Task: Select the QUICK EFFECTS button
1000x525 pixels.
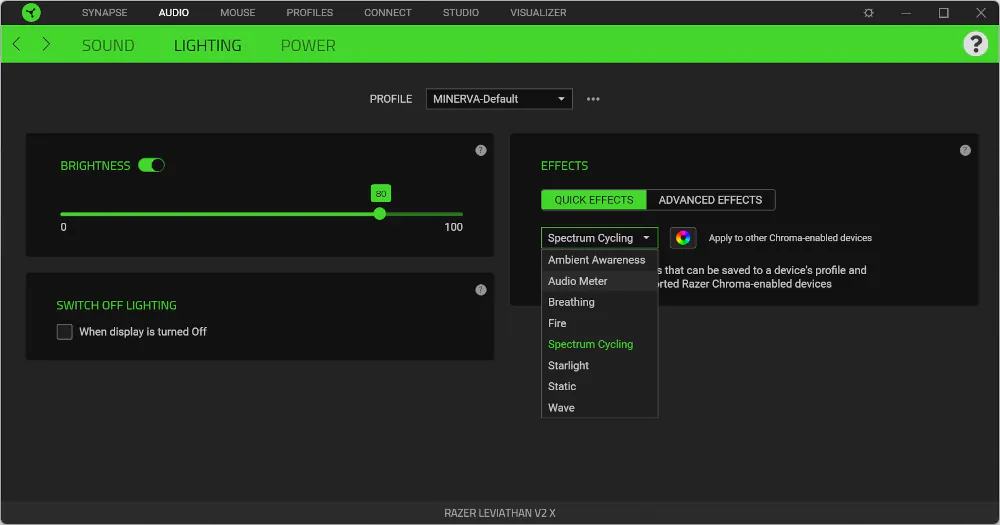Action: [594, 200]
